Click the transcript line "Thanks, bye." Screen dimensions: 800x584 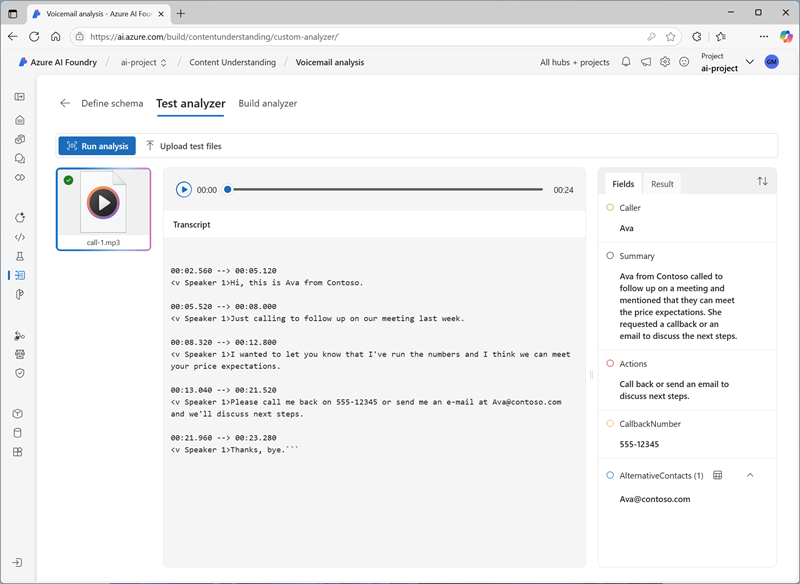(235, 450)
